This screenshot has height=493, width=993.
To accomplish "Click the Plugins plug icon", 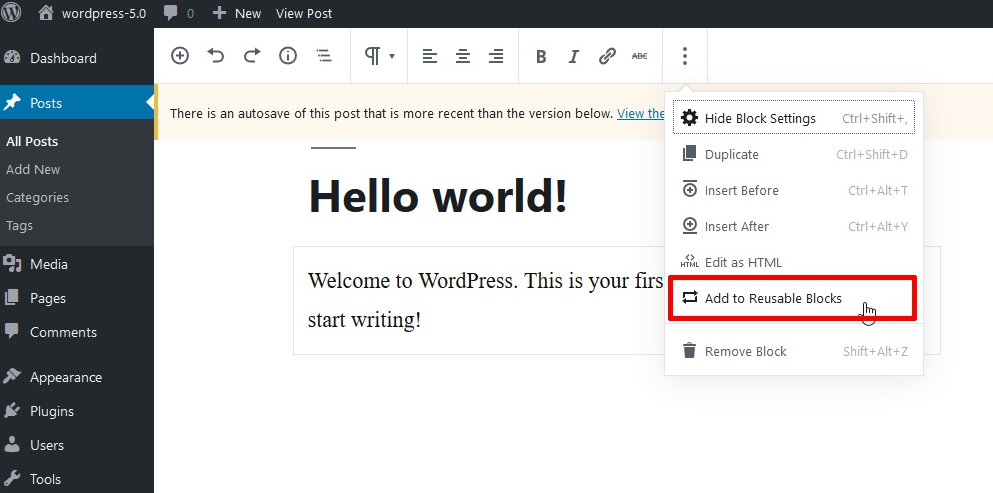I will pyautogui.click(x=12, y=411).
